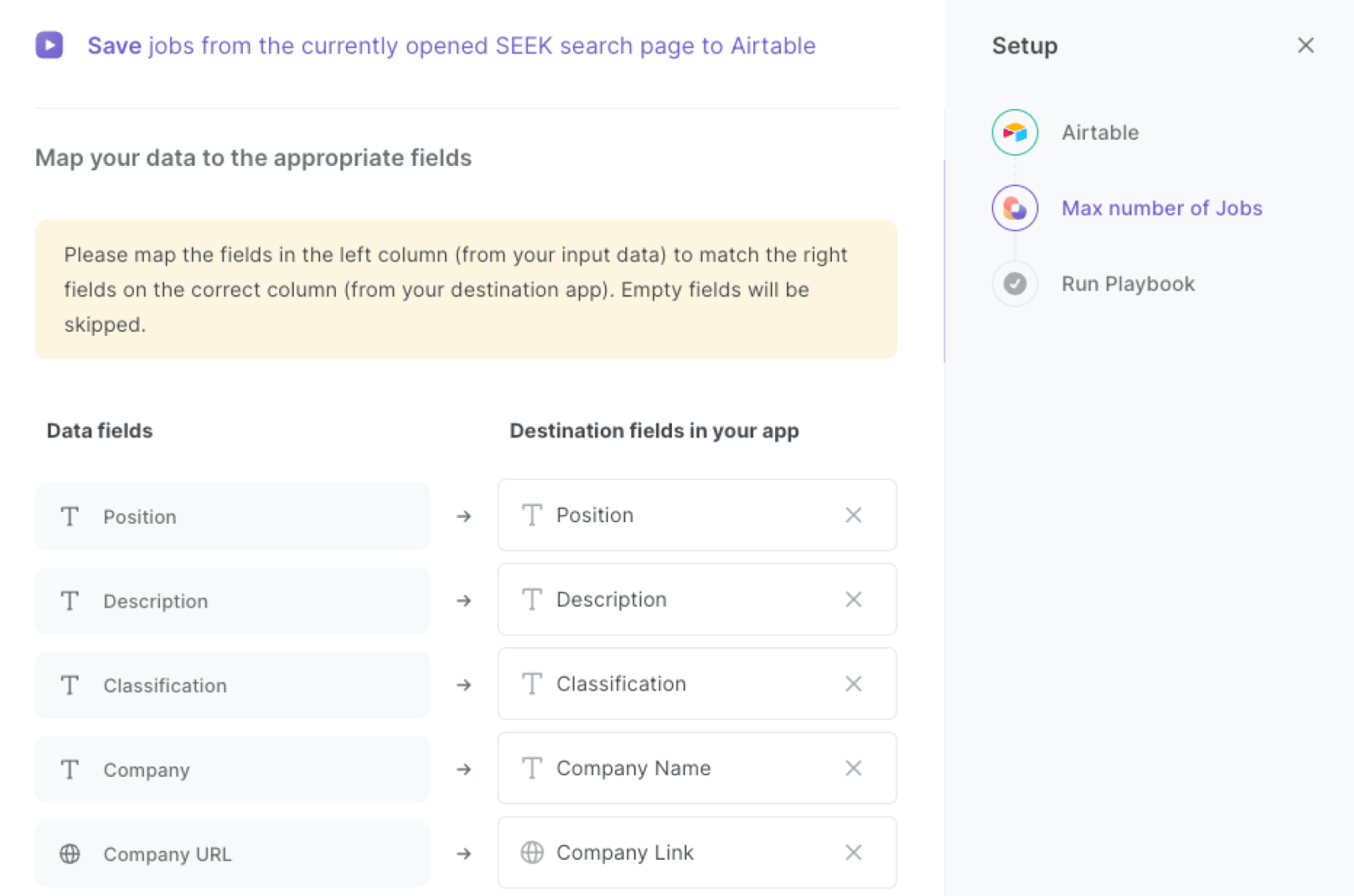Viewport: 1354px width, 896px height.
Task: Click the "Map your data to the appropriate fields" heading
Action: pos(253,158)
